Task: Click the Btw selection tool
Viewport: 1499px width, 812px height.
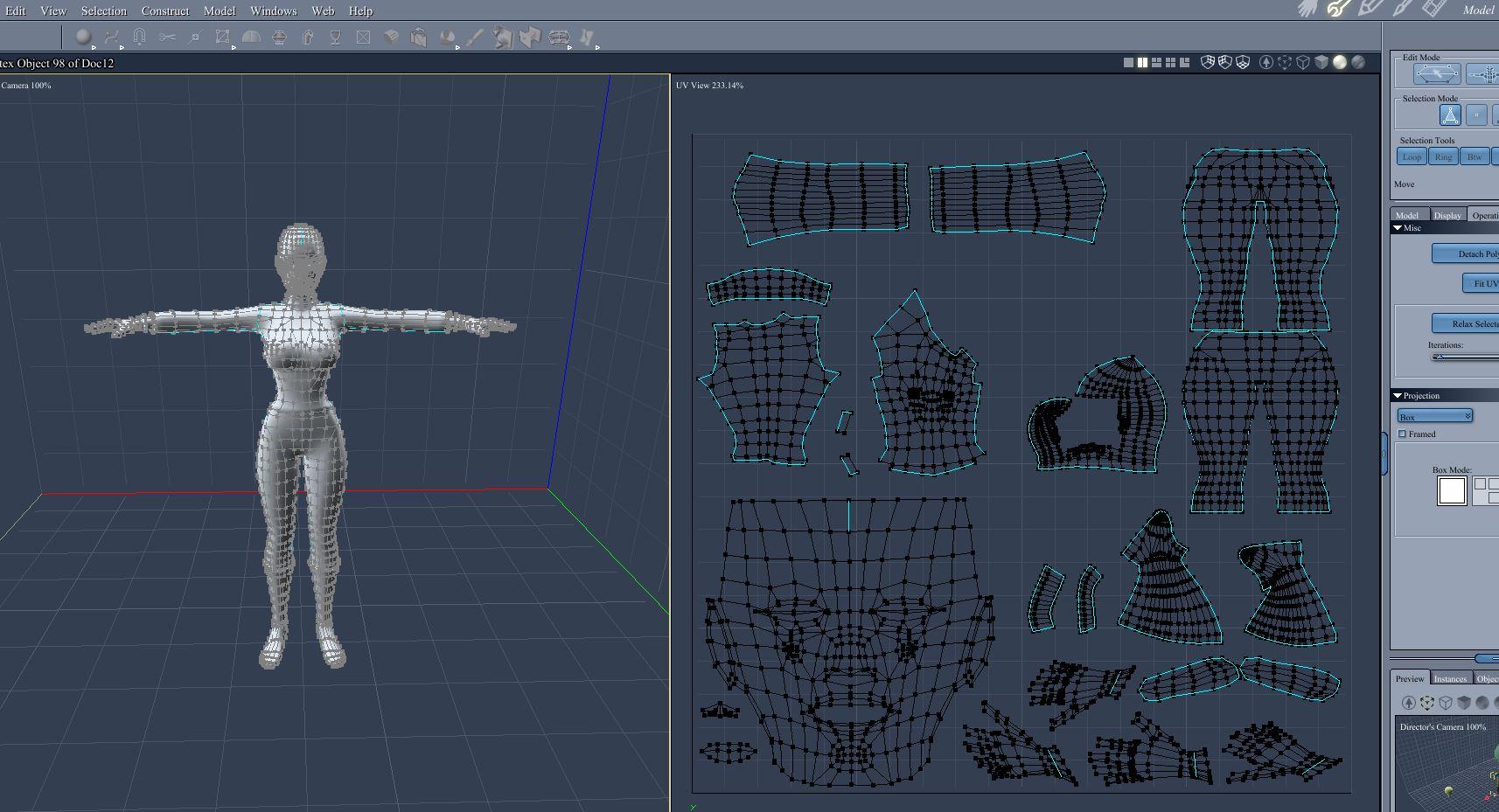Action: click(1475, 157)
